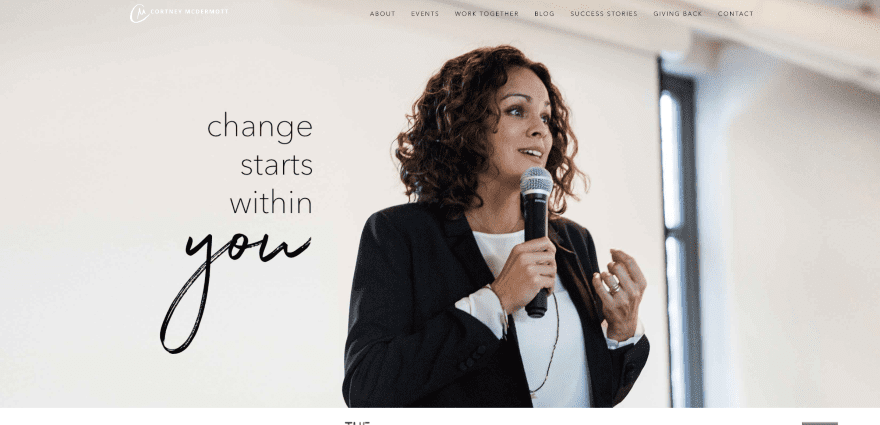The image size is (880, 425).
Task: Click the speaker's microphone in hero photo
Action: click(536, 241)
